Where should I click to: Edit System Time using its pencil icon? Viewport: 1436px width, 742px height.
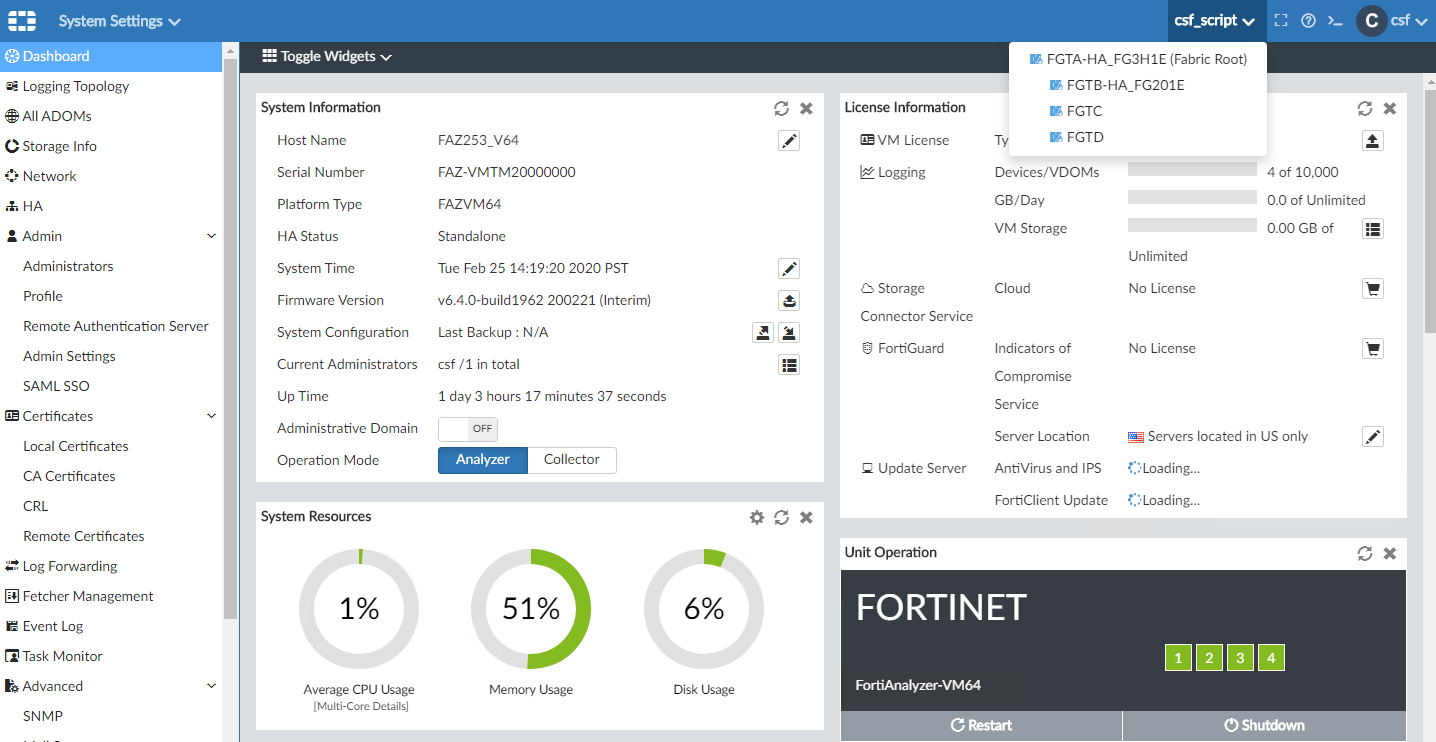[x=789, y=269]
